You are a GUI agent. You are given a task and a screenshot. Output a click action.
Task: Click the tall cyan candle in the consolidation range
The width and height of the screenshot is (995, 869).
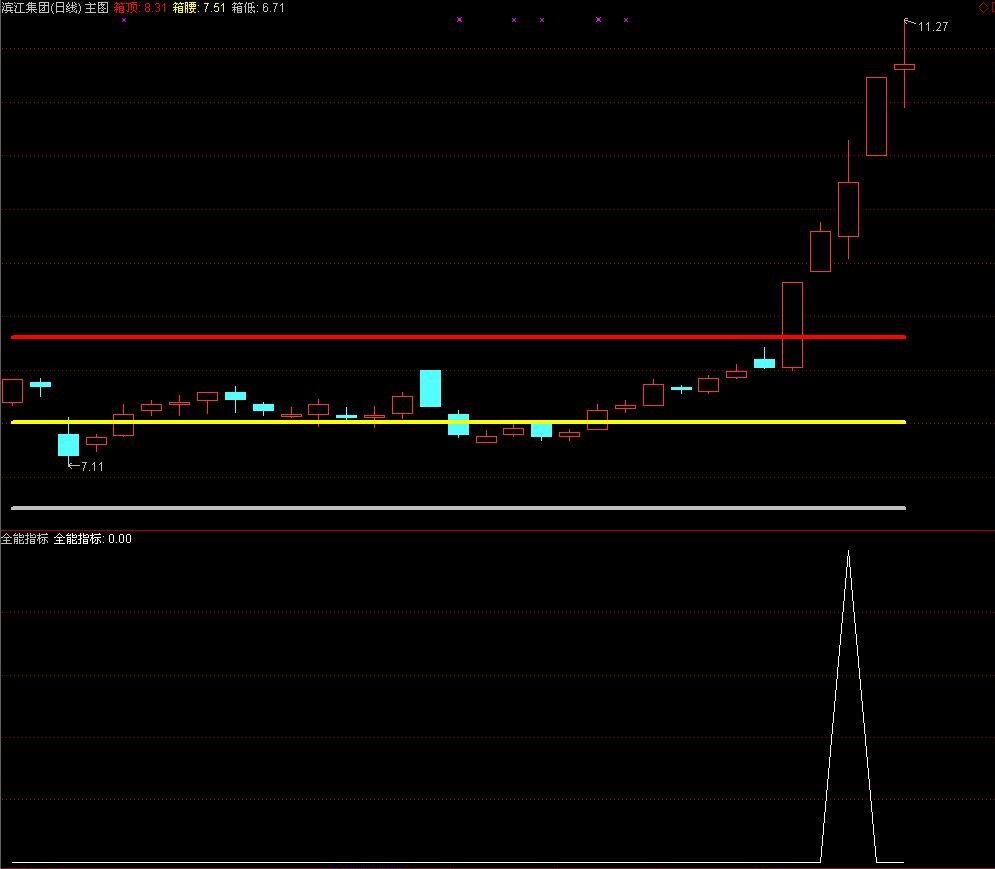click(x=430, y=388)
